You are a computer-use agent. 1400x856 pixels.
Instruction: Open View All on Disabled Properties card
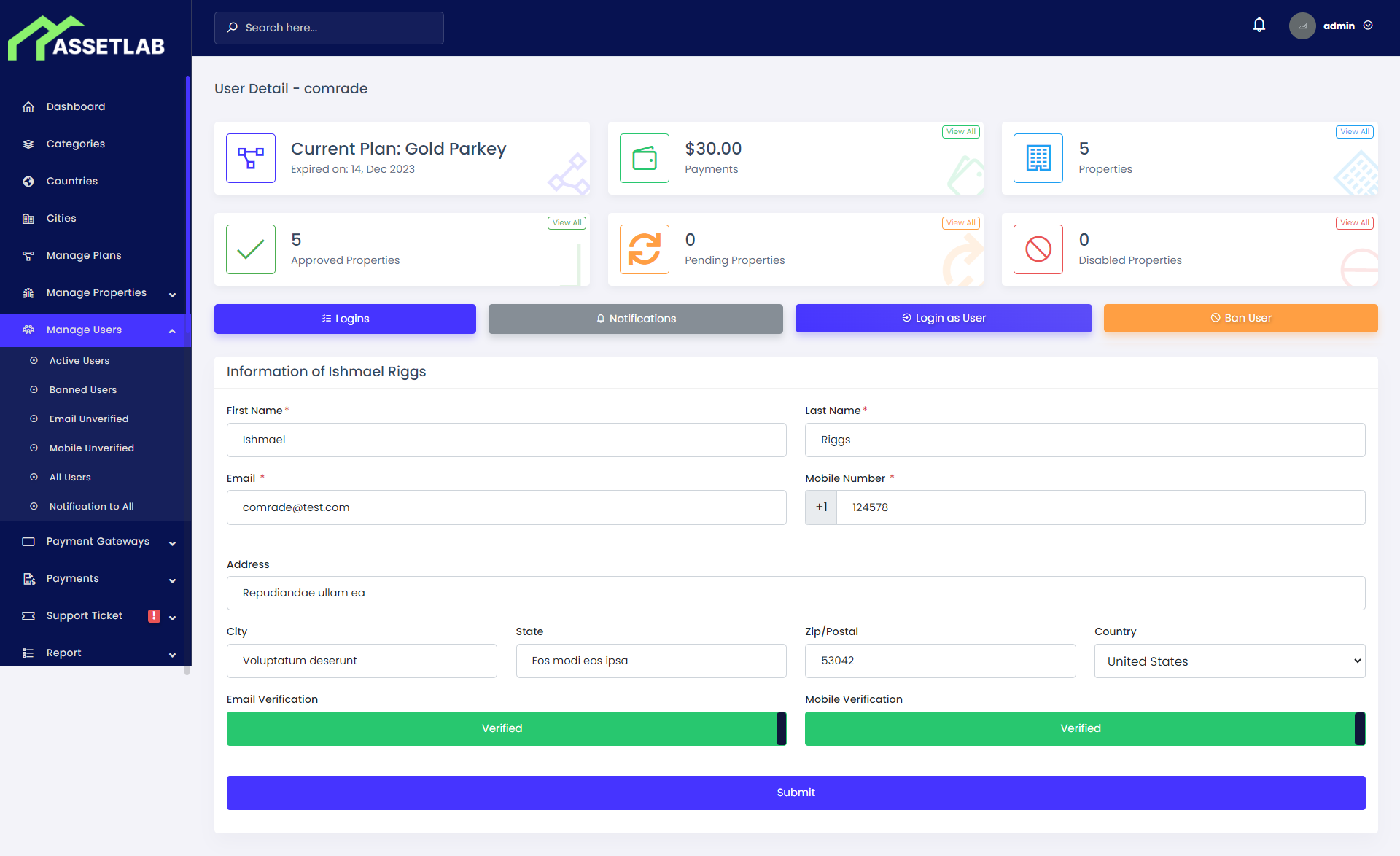pos(1353,222)
